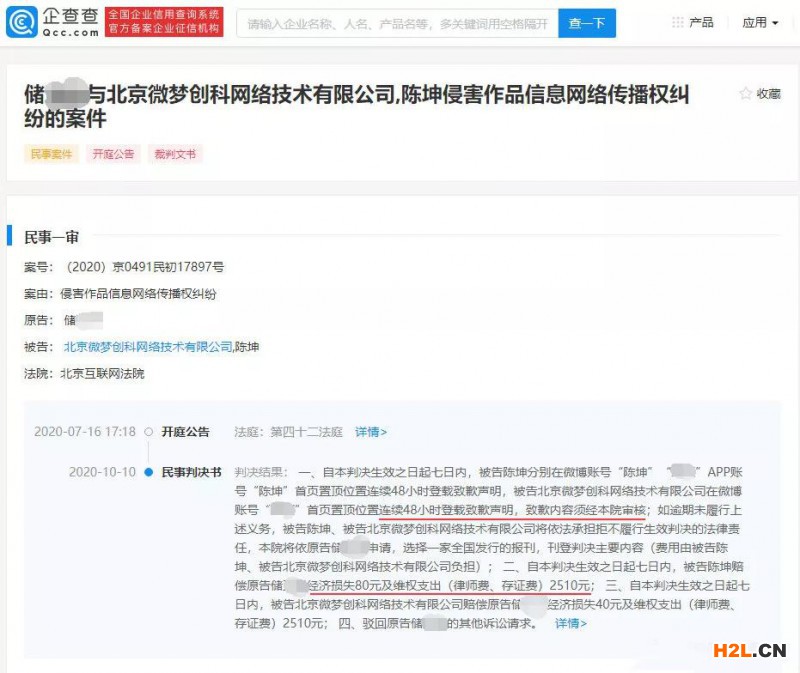Select the 裁判文书 tag
Screen dimensions: 800x673
point(175,154)
